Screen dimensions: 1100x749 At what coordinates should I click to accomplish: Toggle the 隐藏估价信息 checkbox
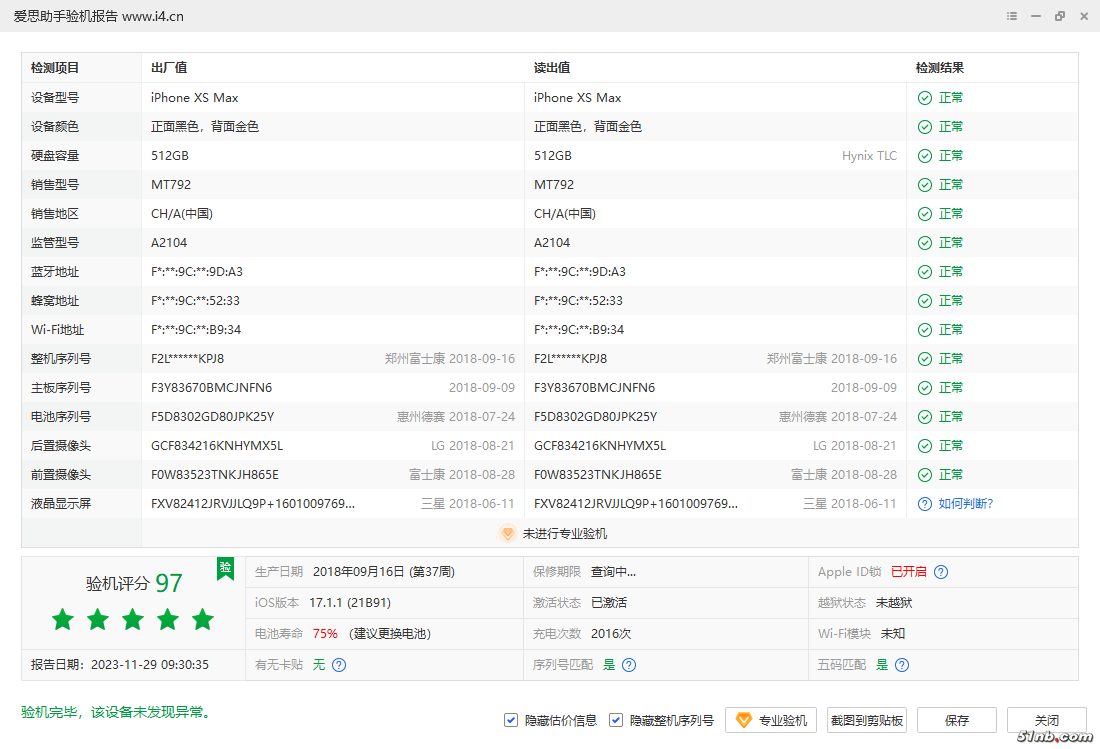pos(511,720)
